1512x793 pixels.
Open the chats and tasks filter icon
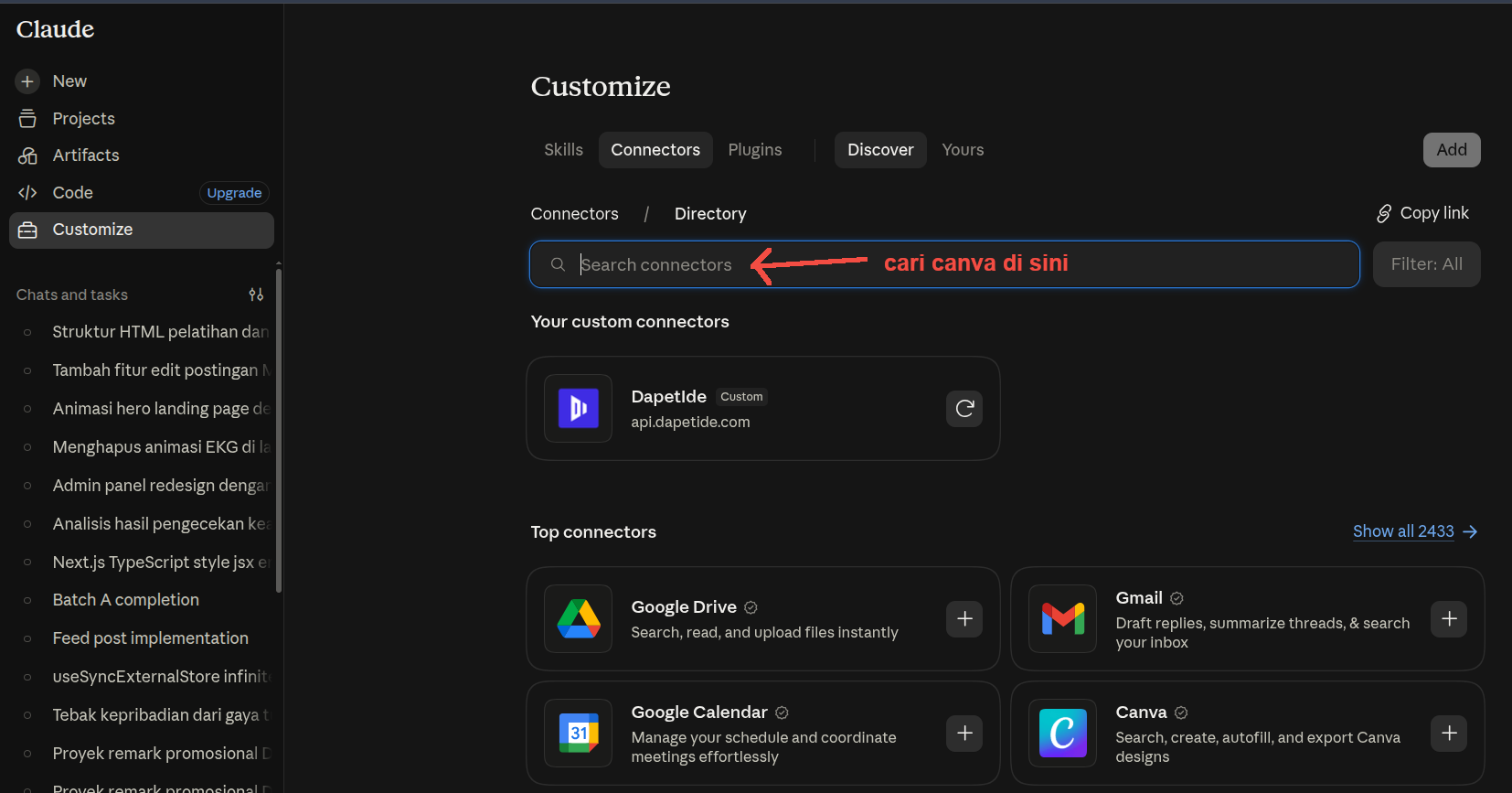256,295
